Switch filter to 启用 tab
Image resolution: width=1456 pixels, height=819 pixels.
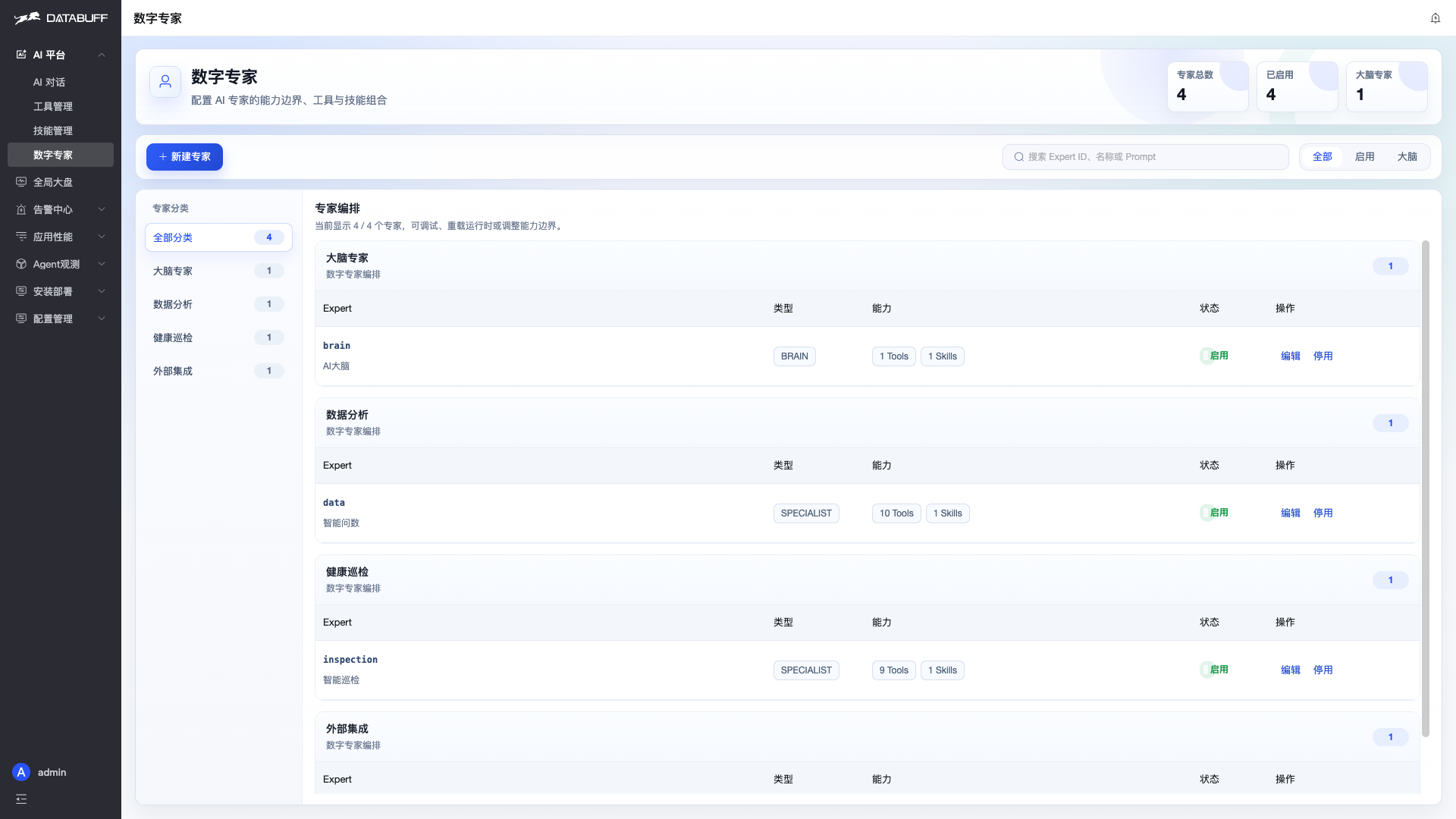click(x=1365, y=157)
